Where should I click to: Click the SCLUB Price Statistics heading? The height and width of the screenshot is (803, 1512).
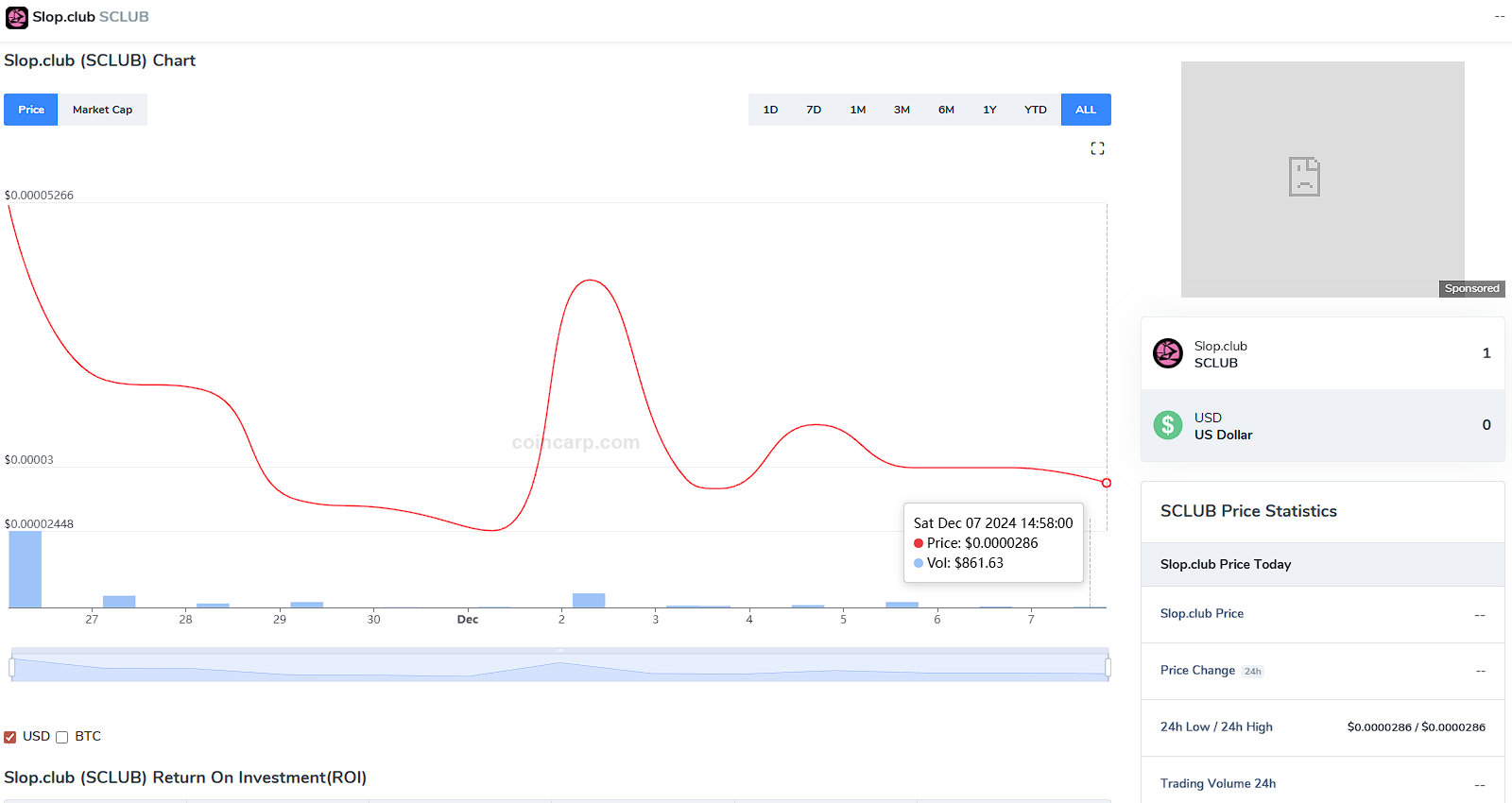(x=1248, y=511)
